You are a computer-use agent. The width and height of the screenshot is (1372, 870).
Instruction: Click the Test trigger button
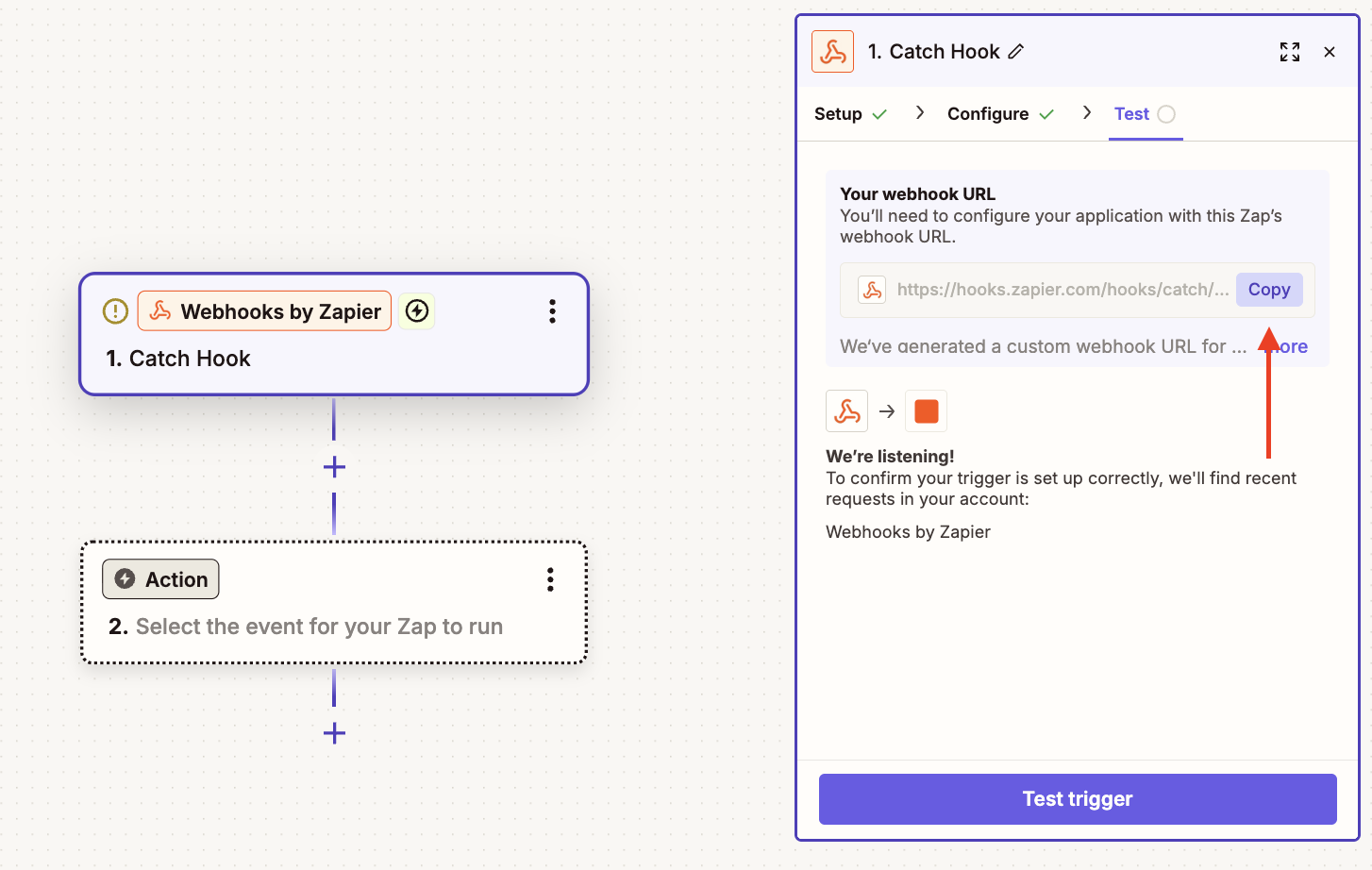pos(1078,799)
